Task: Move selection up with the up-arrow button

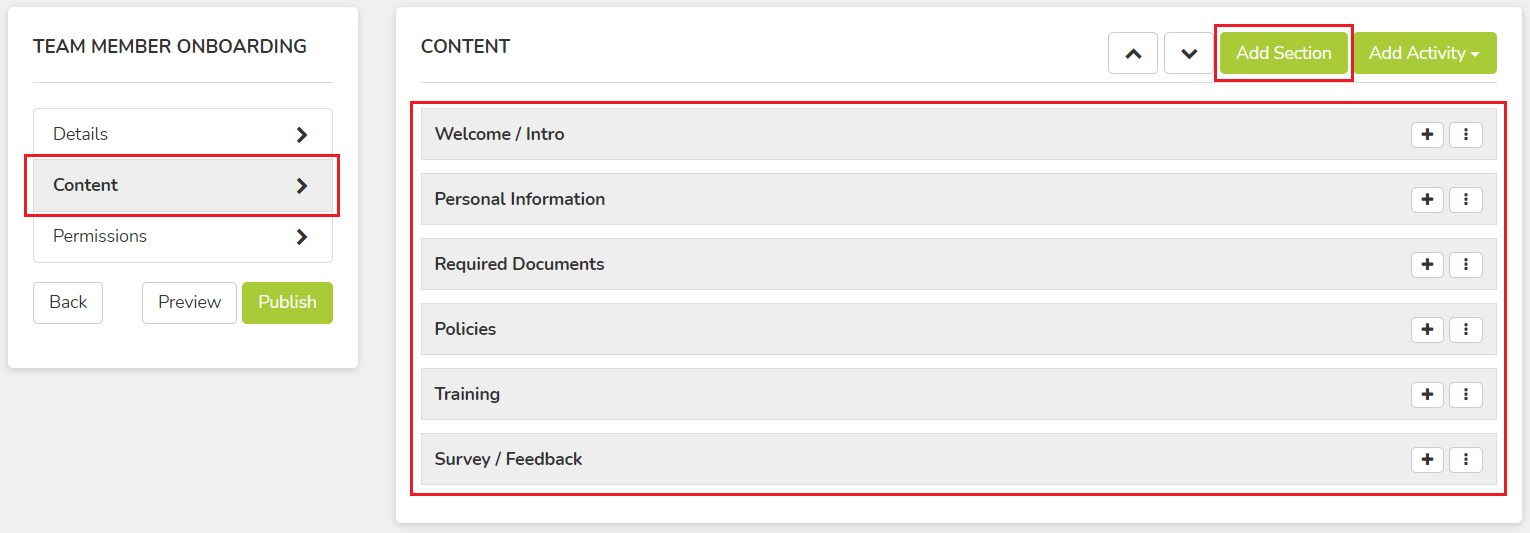Action: click(x=1133, y=53)
